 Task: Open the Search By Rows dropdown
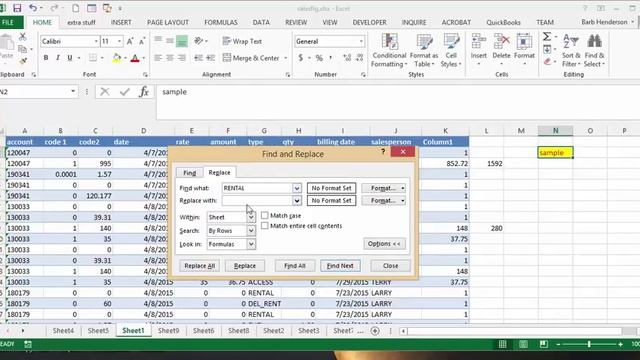pyautogui.click(x=251, y=231)
